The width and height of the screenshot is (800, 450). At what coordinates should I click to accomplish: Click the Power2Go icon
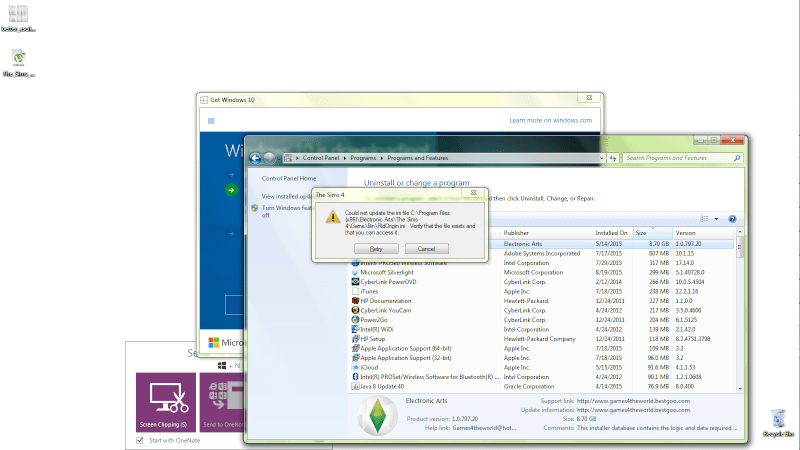point(355,320)
